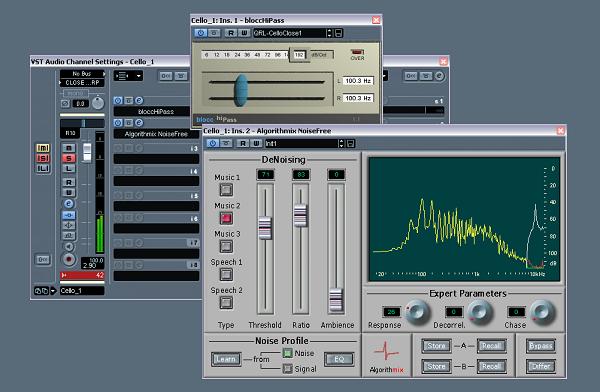600x392 pixels.
Task: Open the Algorithmix NoiseFree insert slot
Action: [156, 134]
